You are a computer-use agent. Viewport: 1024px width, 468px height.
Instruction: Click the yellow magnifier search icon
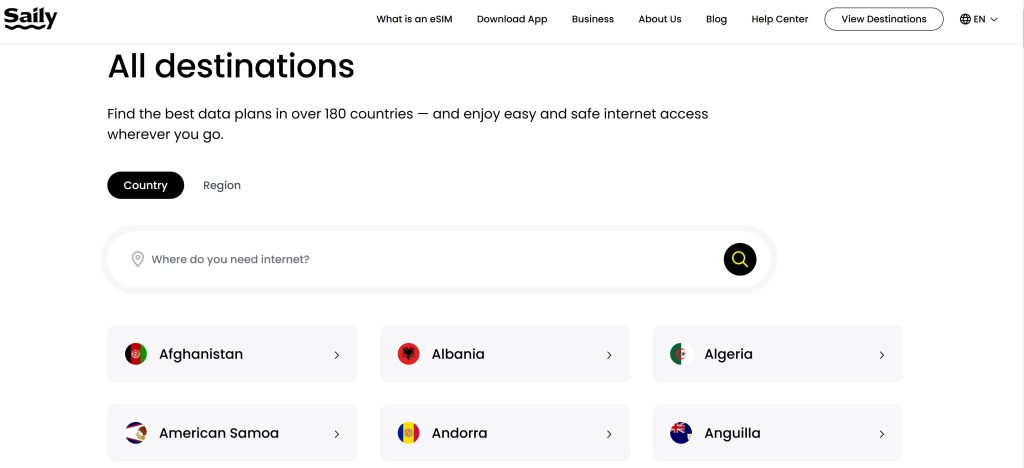739,259
